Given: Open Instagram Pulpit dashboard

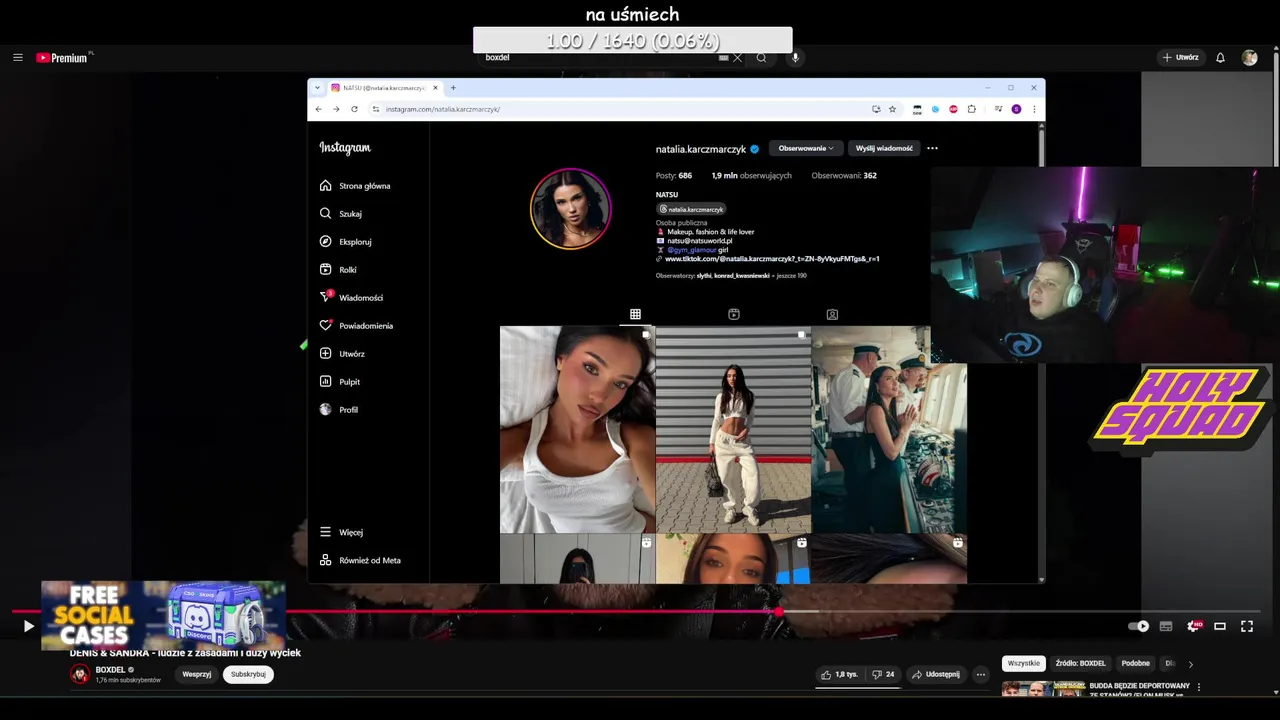Looking at the screenshot, I should [340, 382].
